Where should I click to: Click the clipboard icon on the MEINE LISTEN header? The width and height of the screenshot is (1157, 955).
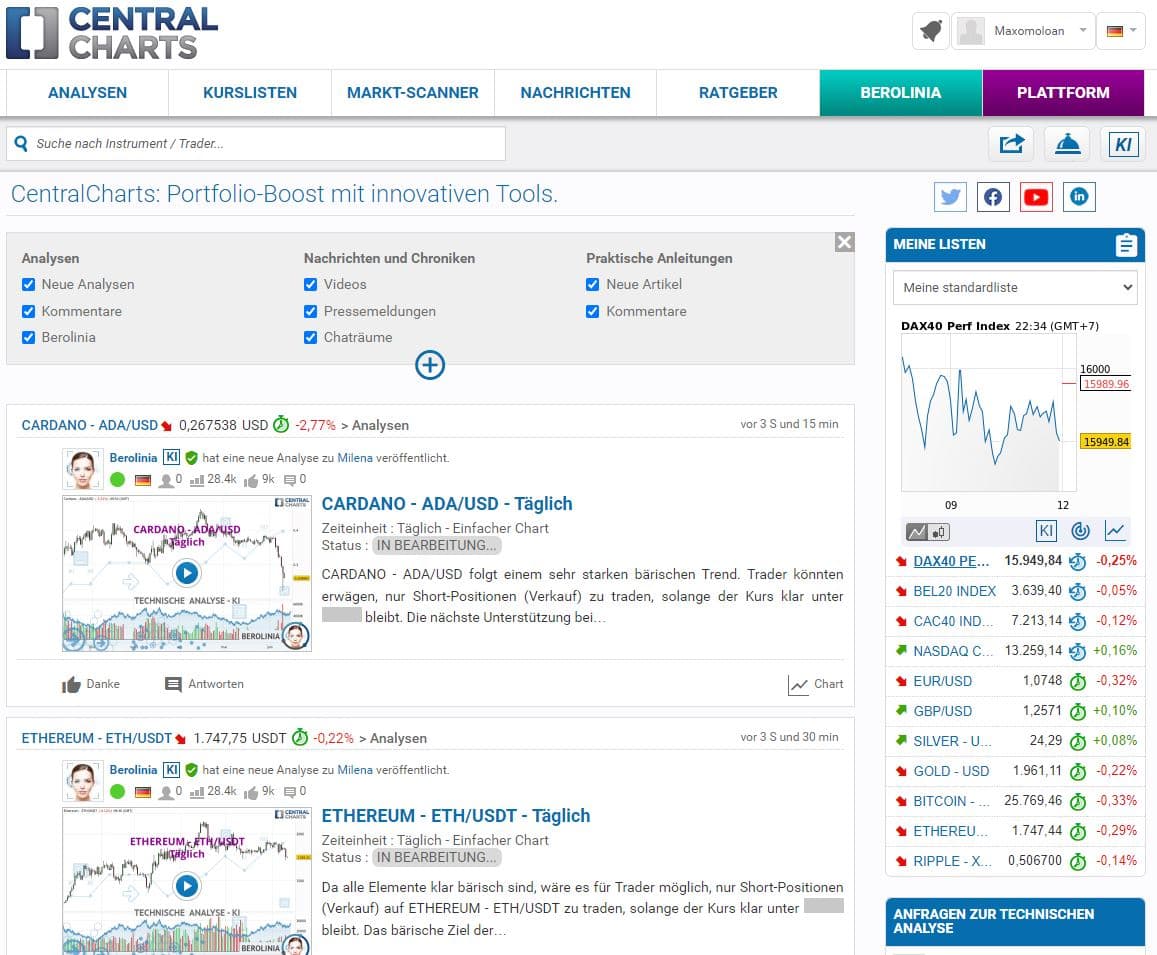click(1126, 244)
